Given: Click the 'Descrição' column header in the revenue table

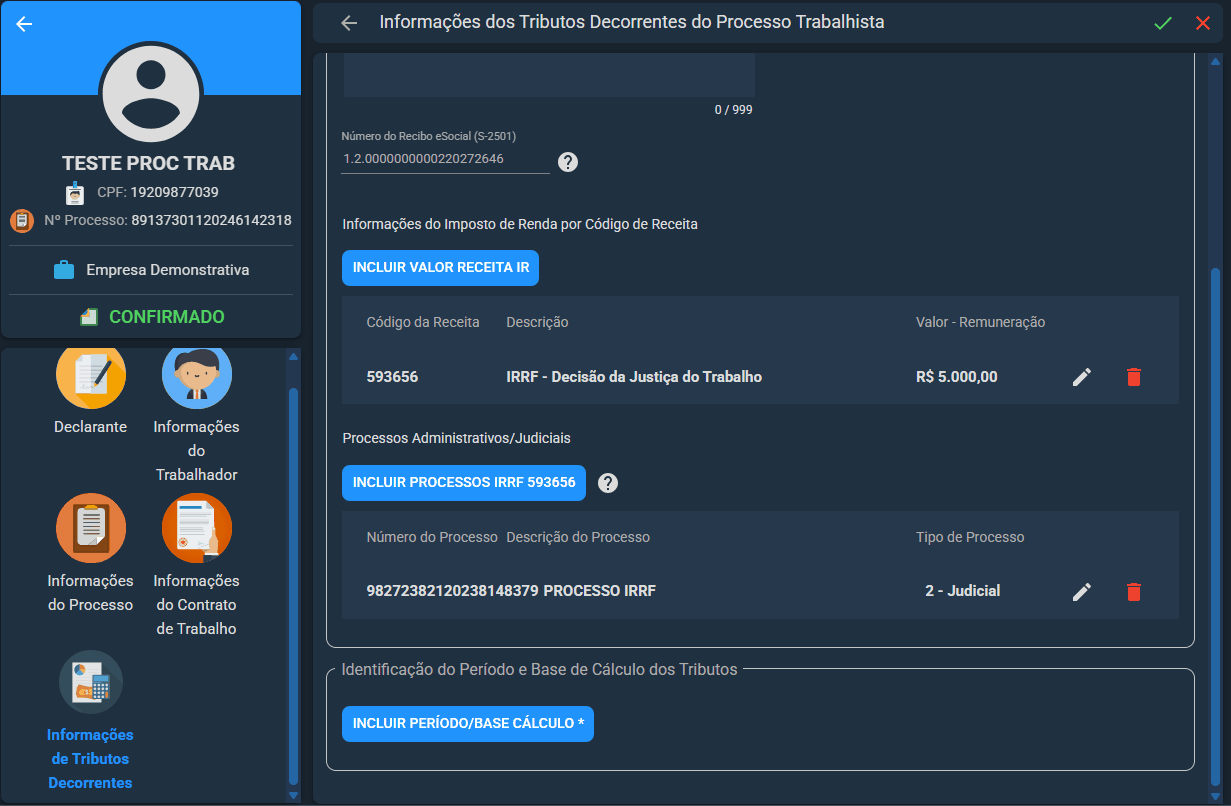Looking at the screenshot, I should 537,322.
